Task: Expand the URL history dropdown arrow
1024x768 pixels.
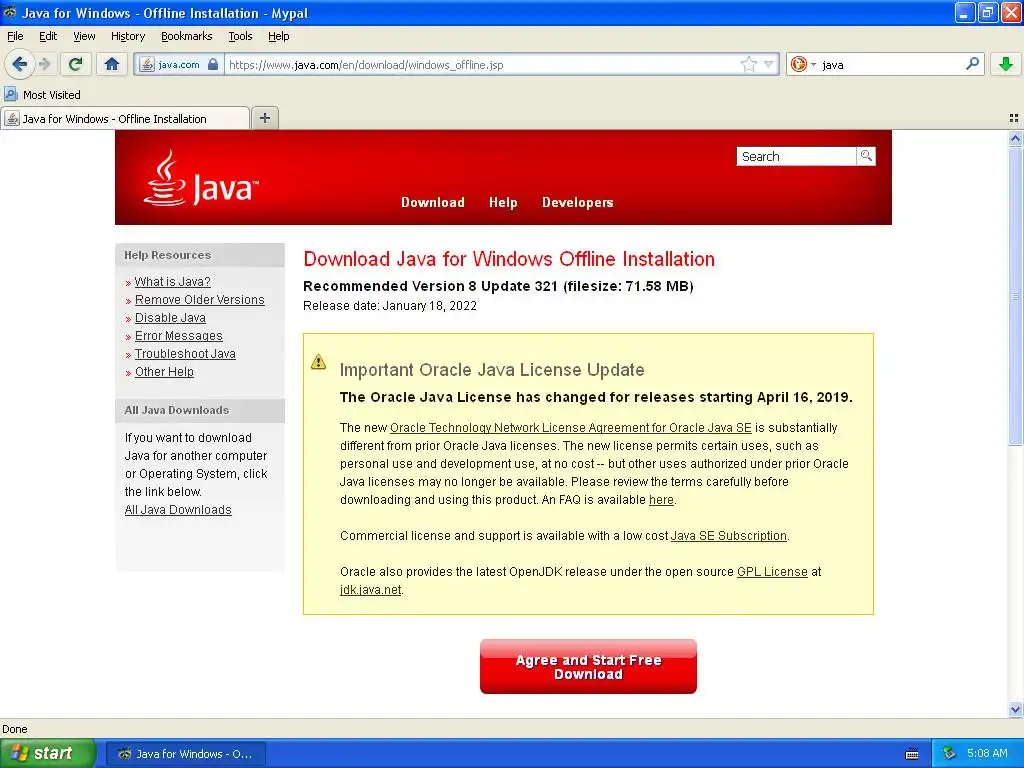Action: tap(769, 64)
